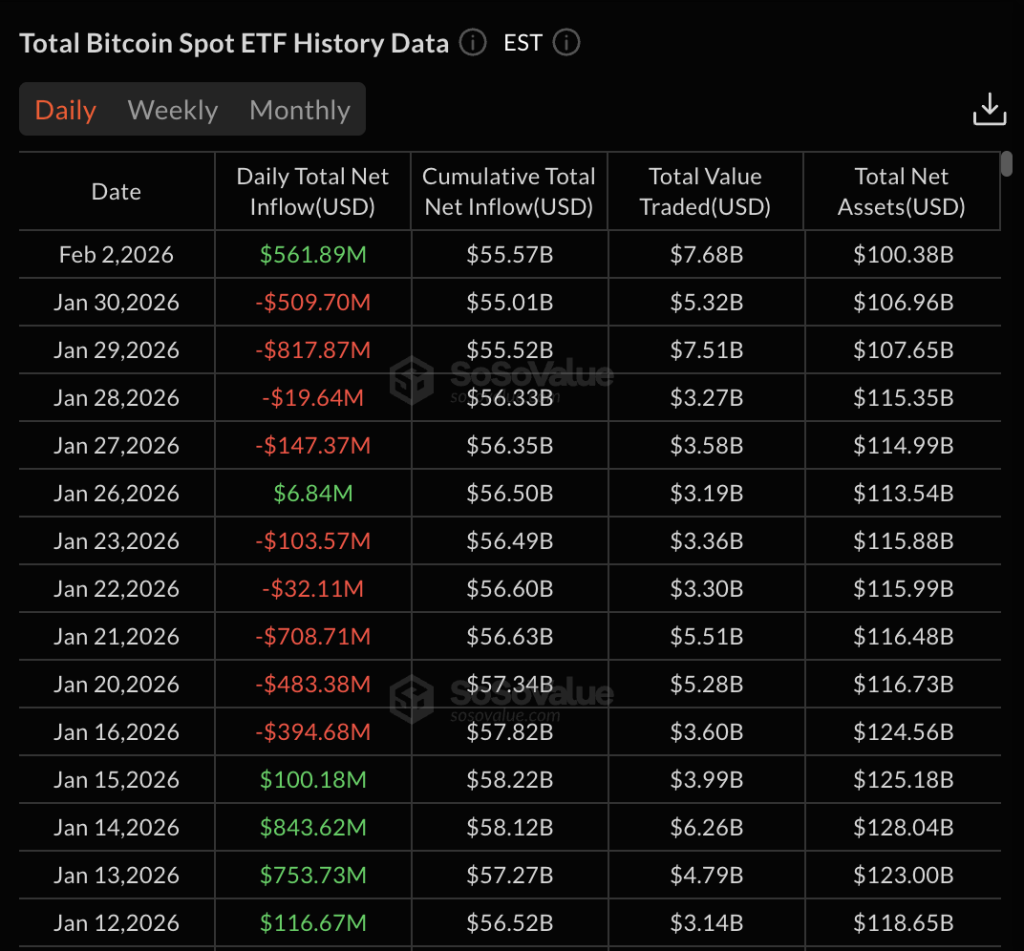This screenshot has width=1024, height=951.
Task: Click info icon beside EST label
Action: pos(566,43)
